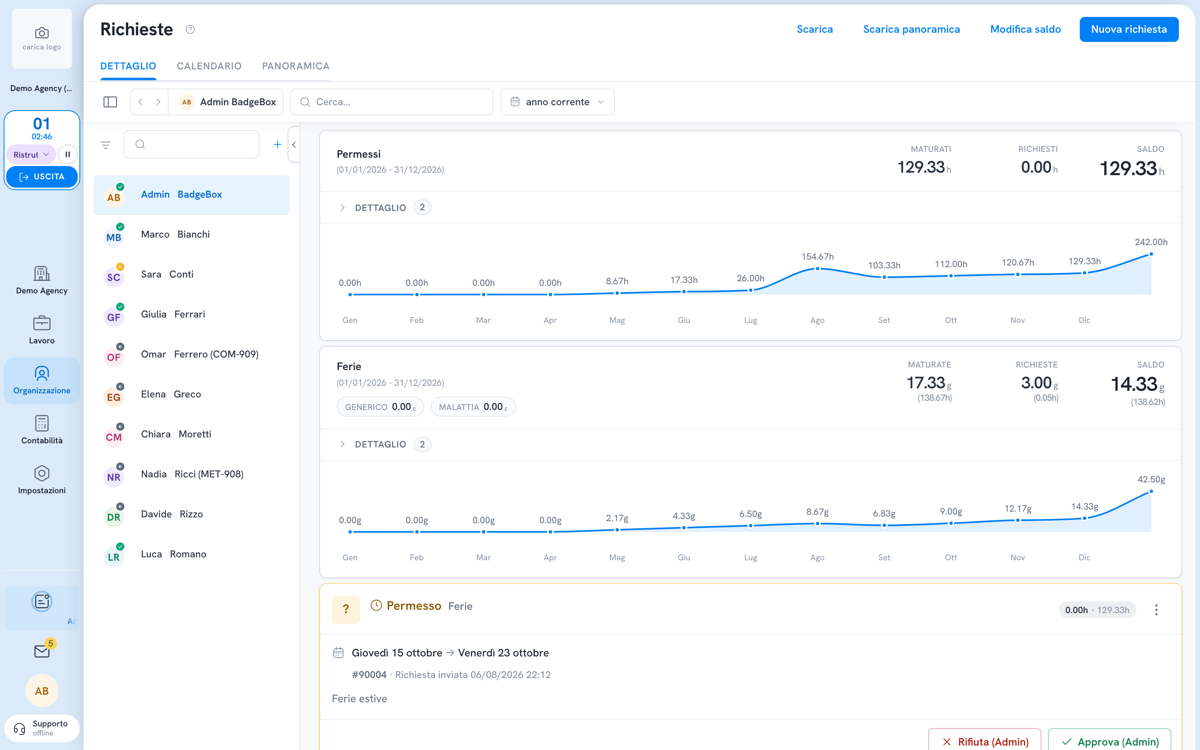The image size is (1200, 750).
Task: Click the USCITA clock-out button
Action: pos(42,177)
